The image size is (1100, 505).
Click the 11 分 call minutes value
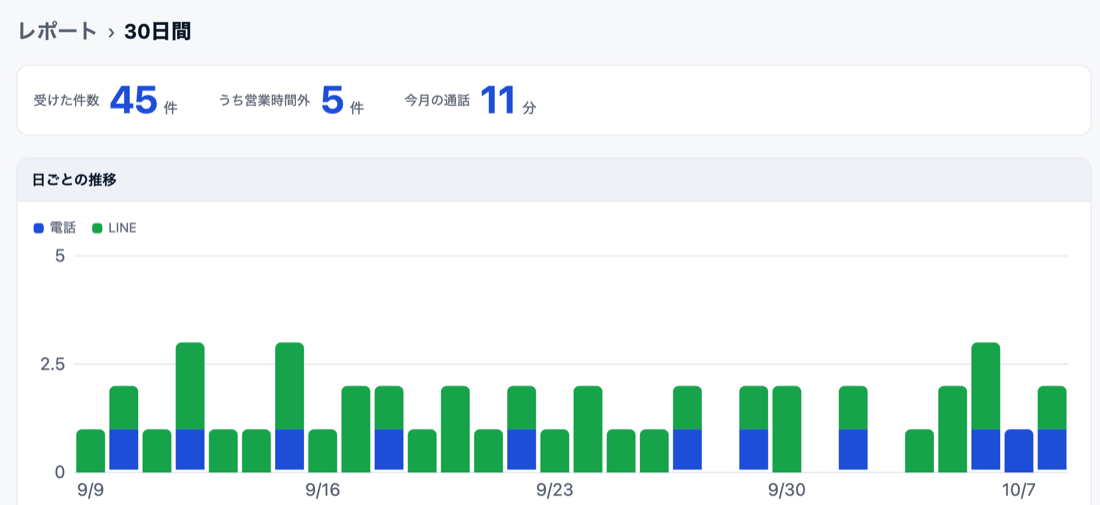[509, 100]
